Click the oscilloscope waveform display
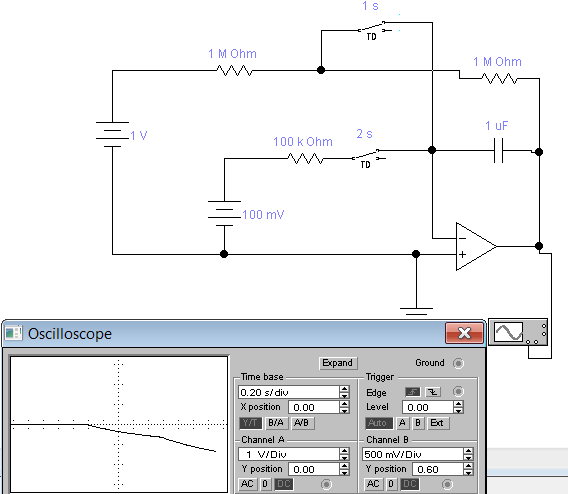Screen dimensions: 568x494 [x=119, y=424]
